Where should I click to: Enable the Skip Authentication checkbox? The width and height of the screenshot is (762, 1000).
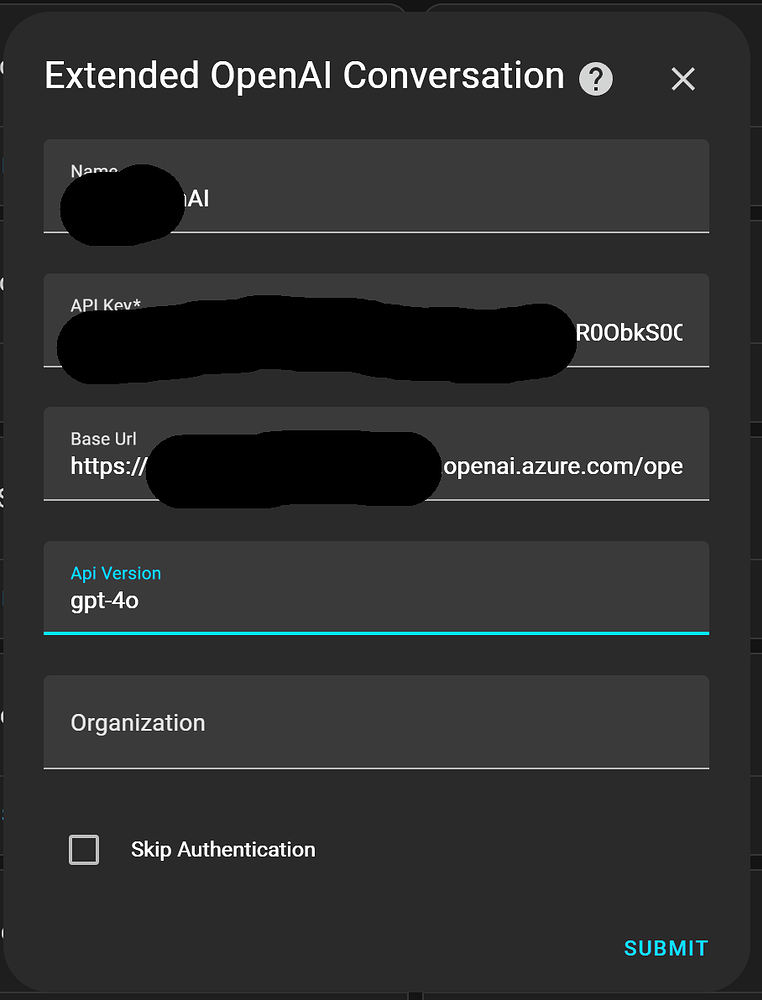click(x=84, y=849)
